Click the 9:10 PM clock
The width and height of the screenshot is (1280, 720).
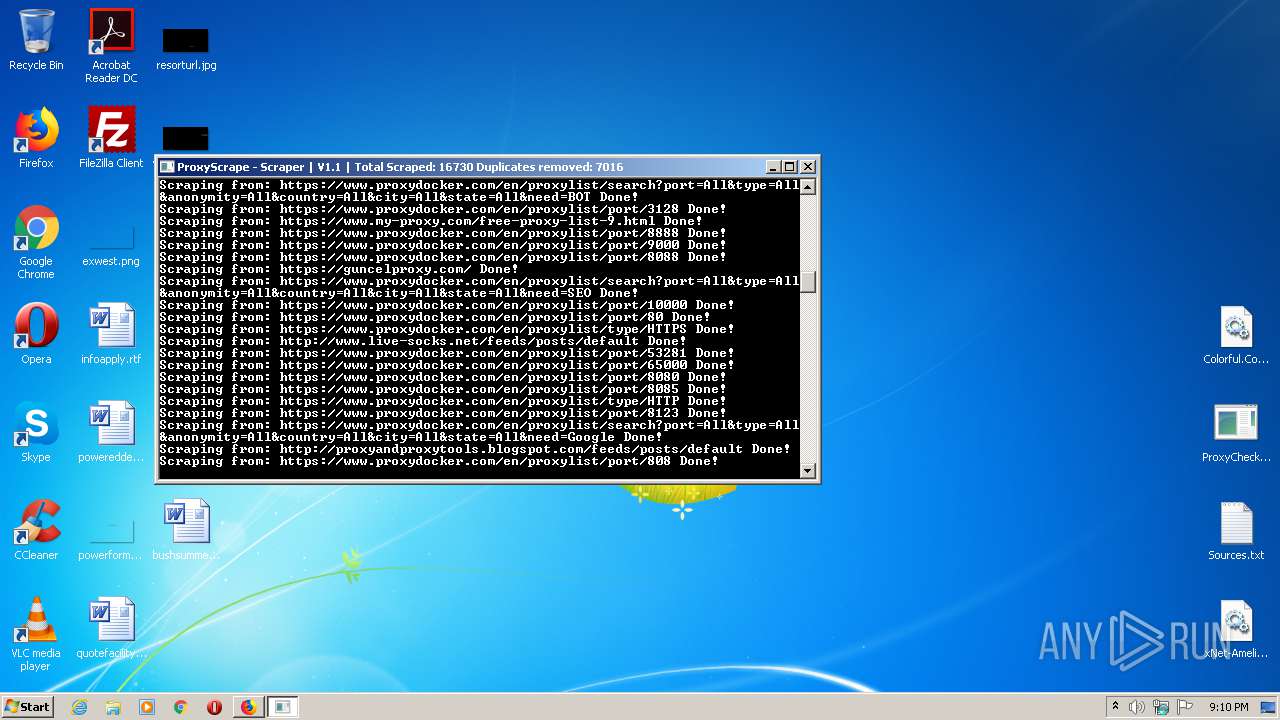pos(1228,707)
